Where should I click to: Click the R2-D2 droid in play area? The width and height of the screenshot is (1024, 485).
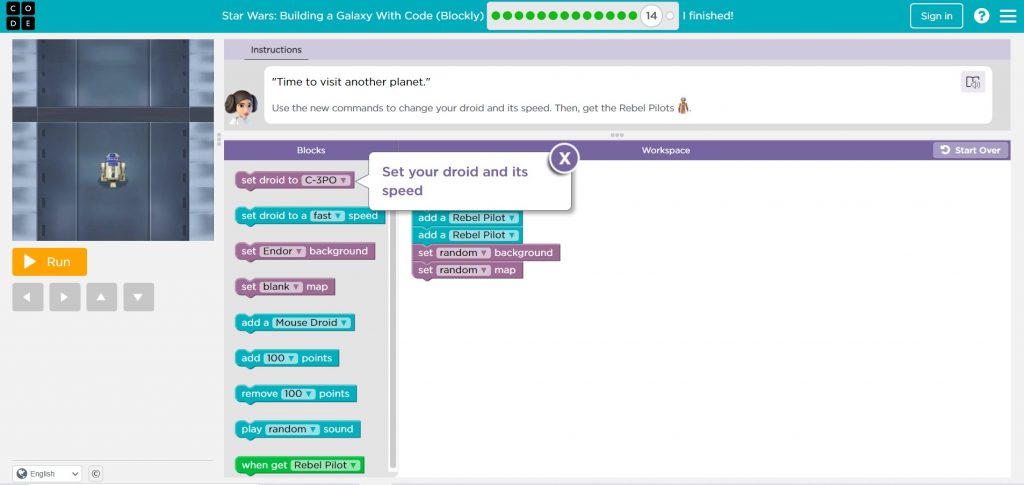click(x=113, y=170)
